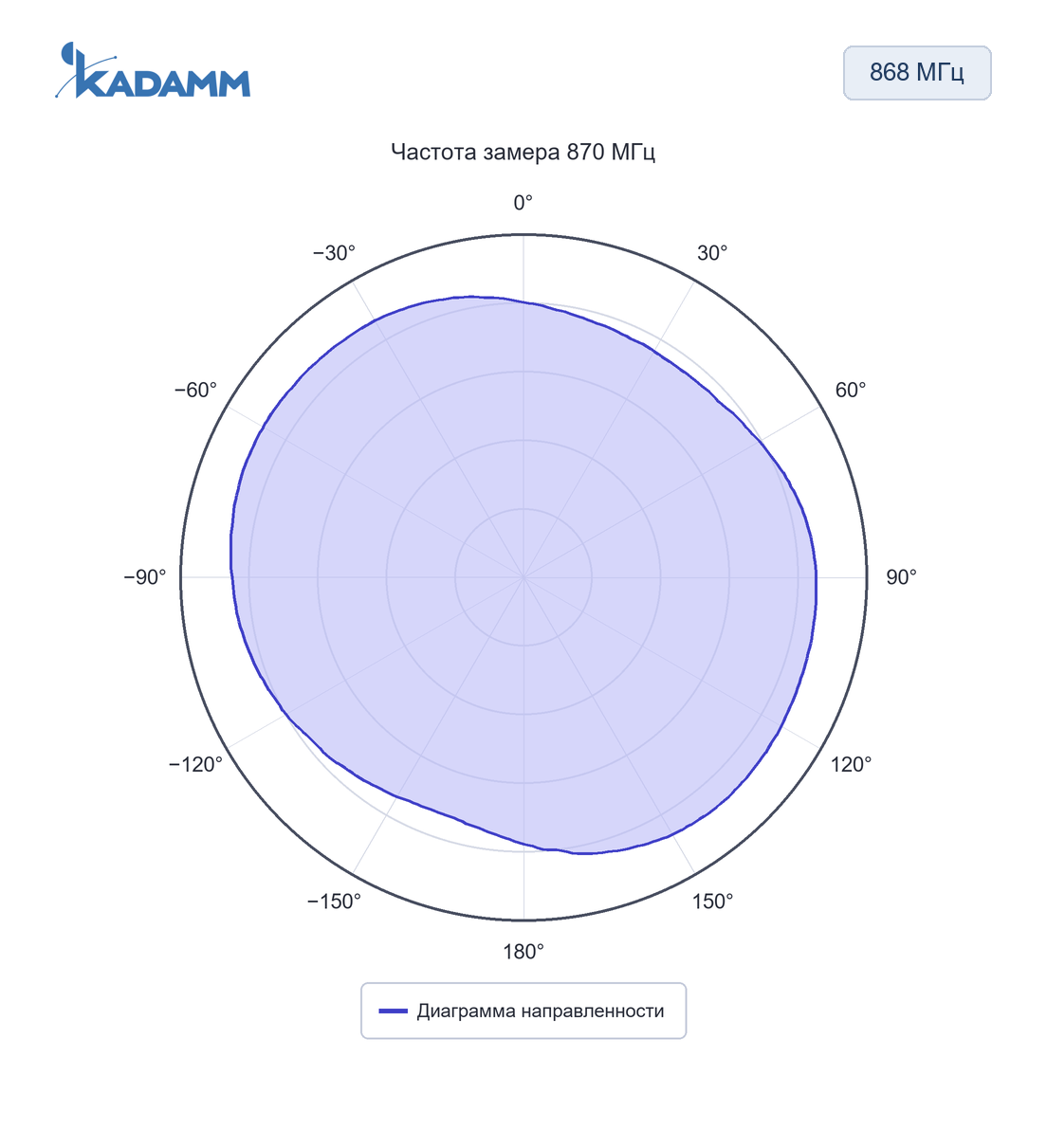Click the center of the polar chart
The width and height of the screenshot is (1047, 1148).
[523, 577]
